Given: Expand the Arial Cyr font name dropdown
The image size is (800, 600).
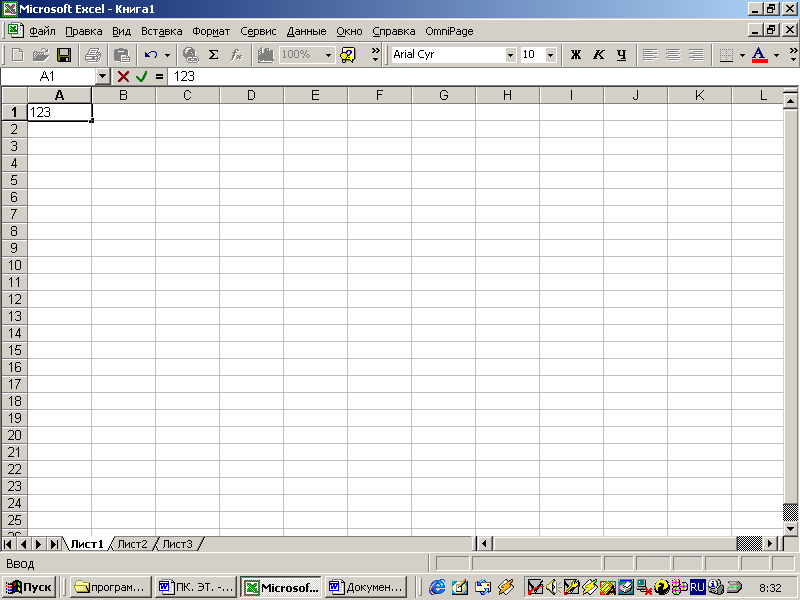Looking at the screenshot, I should (510, 55).
